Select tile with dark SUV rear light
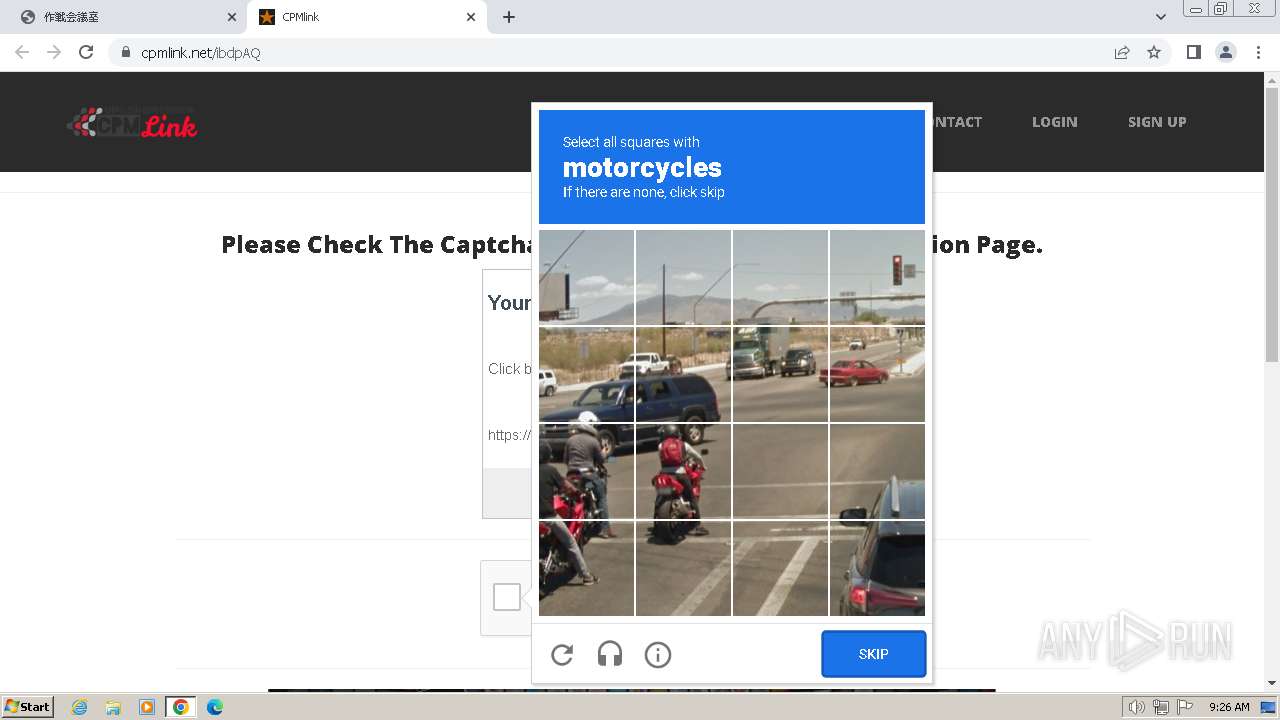The image size is (1280, 720). tap(877, 568)
